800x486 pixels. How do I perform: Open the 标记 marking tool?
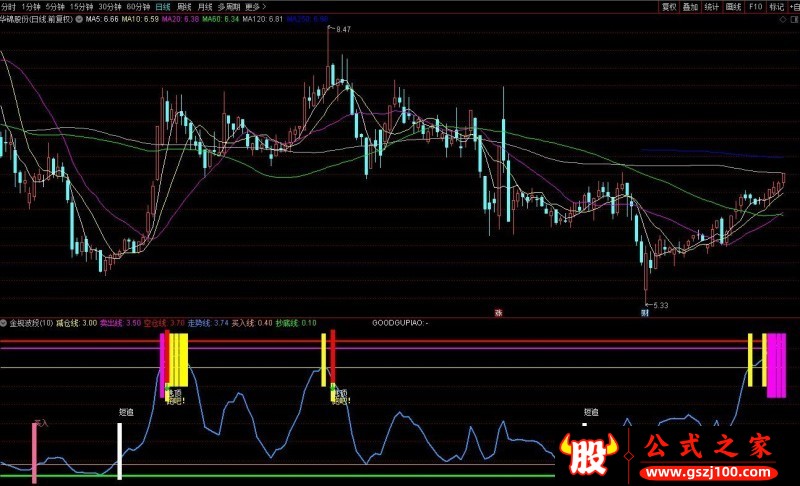775,6
